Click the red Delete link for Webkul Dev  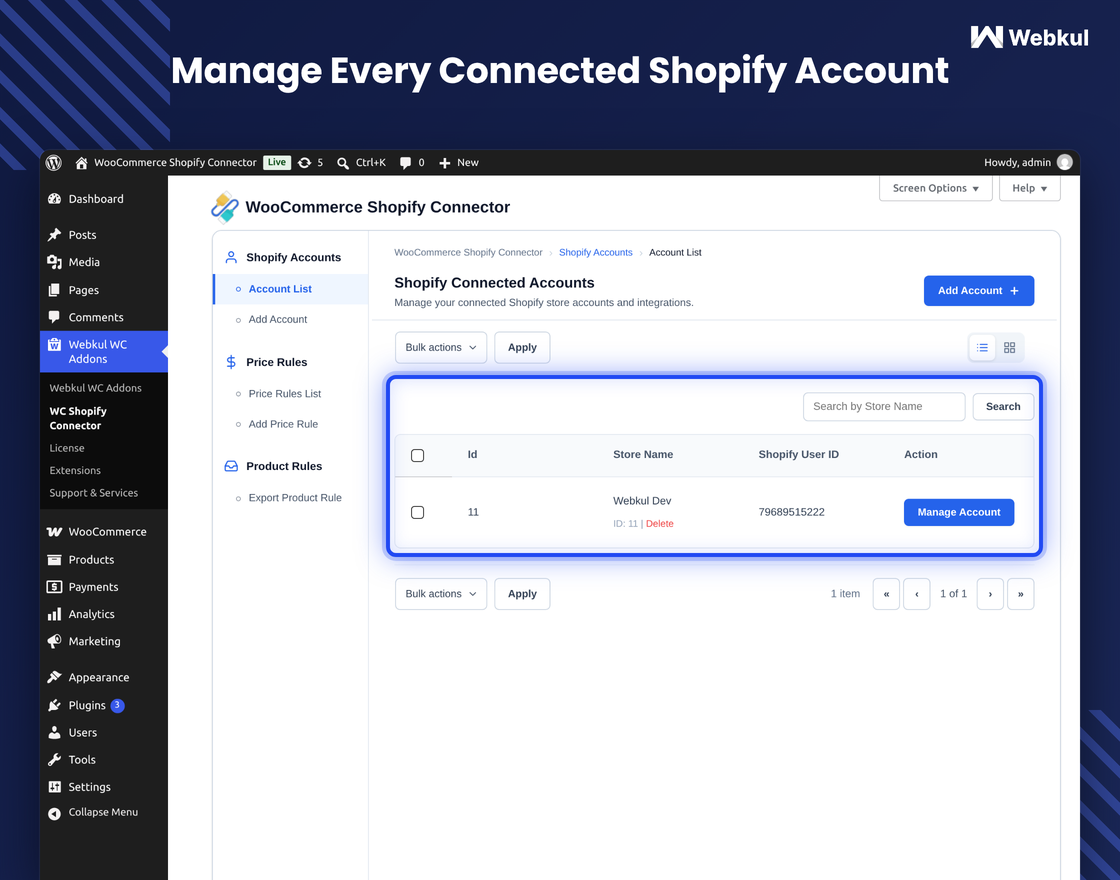[x=659, y=524]
